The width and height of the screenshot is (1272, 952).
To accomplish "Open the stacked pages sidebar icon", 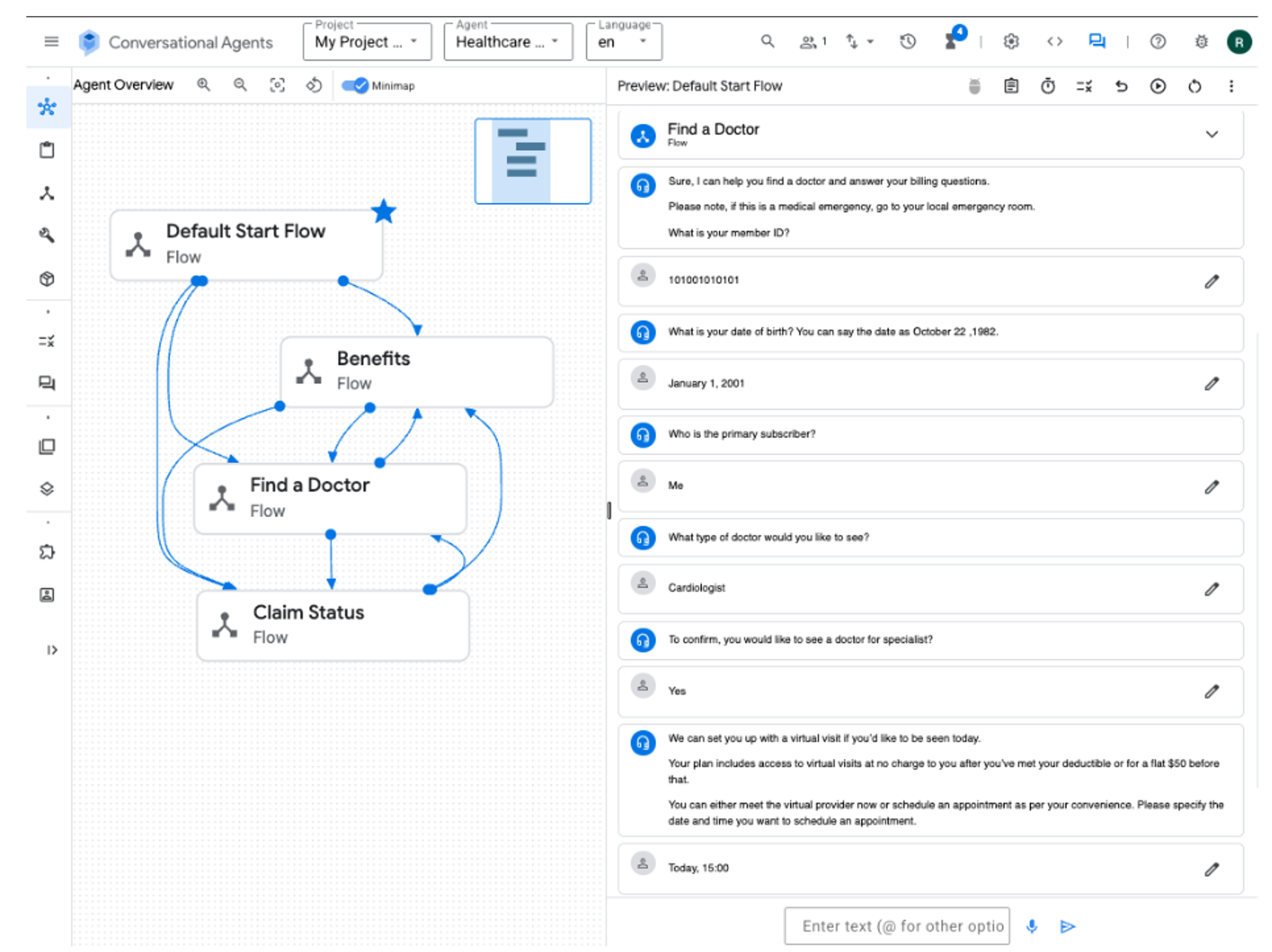I will tap(47, 446).
